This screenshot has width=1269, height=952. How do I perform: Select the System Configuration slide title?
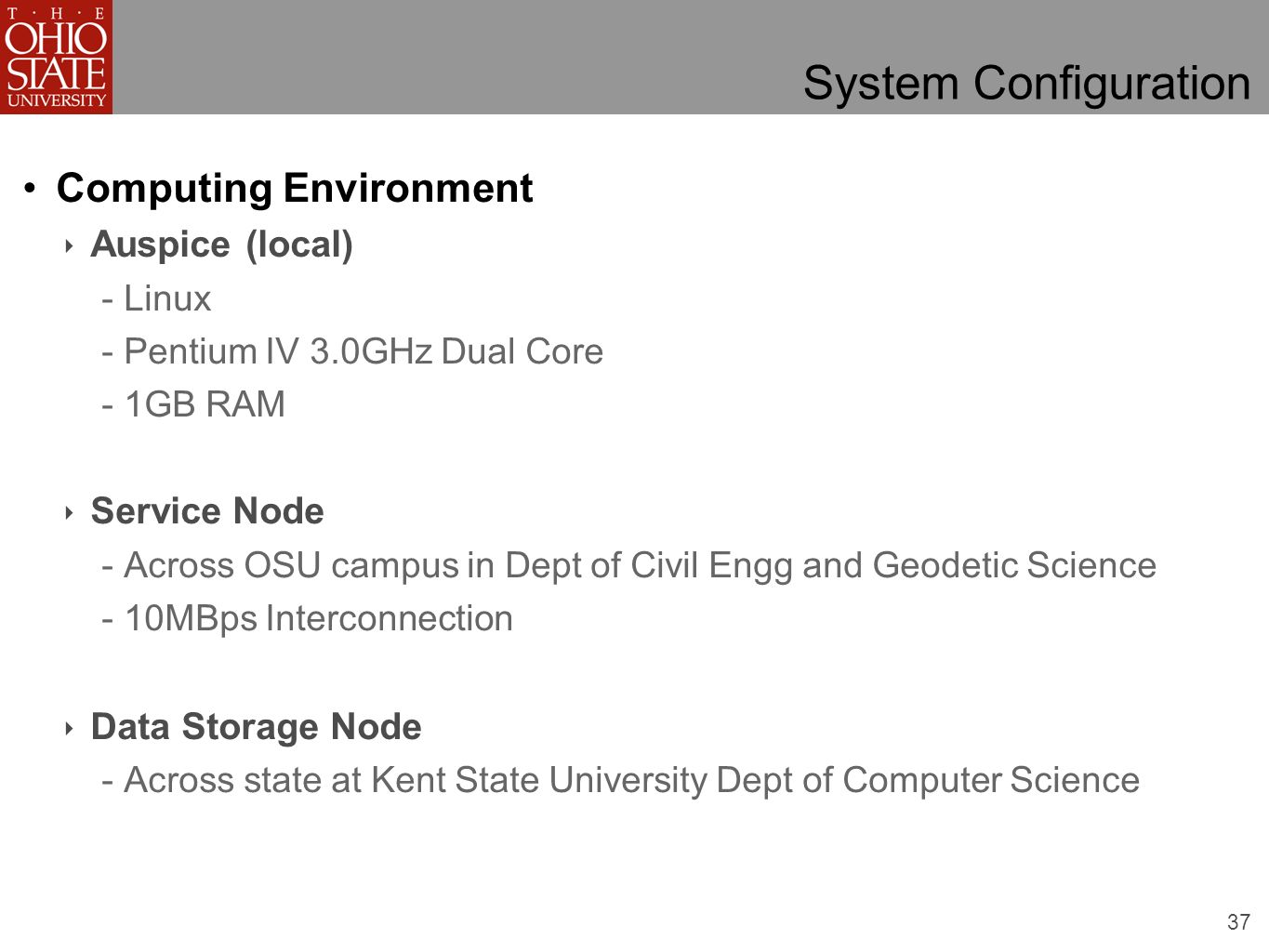tap(1026, 83)
